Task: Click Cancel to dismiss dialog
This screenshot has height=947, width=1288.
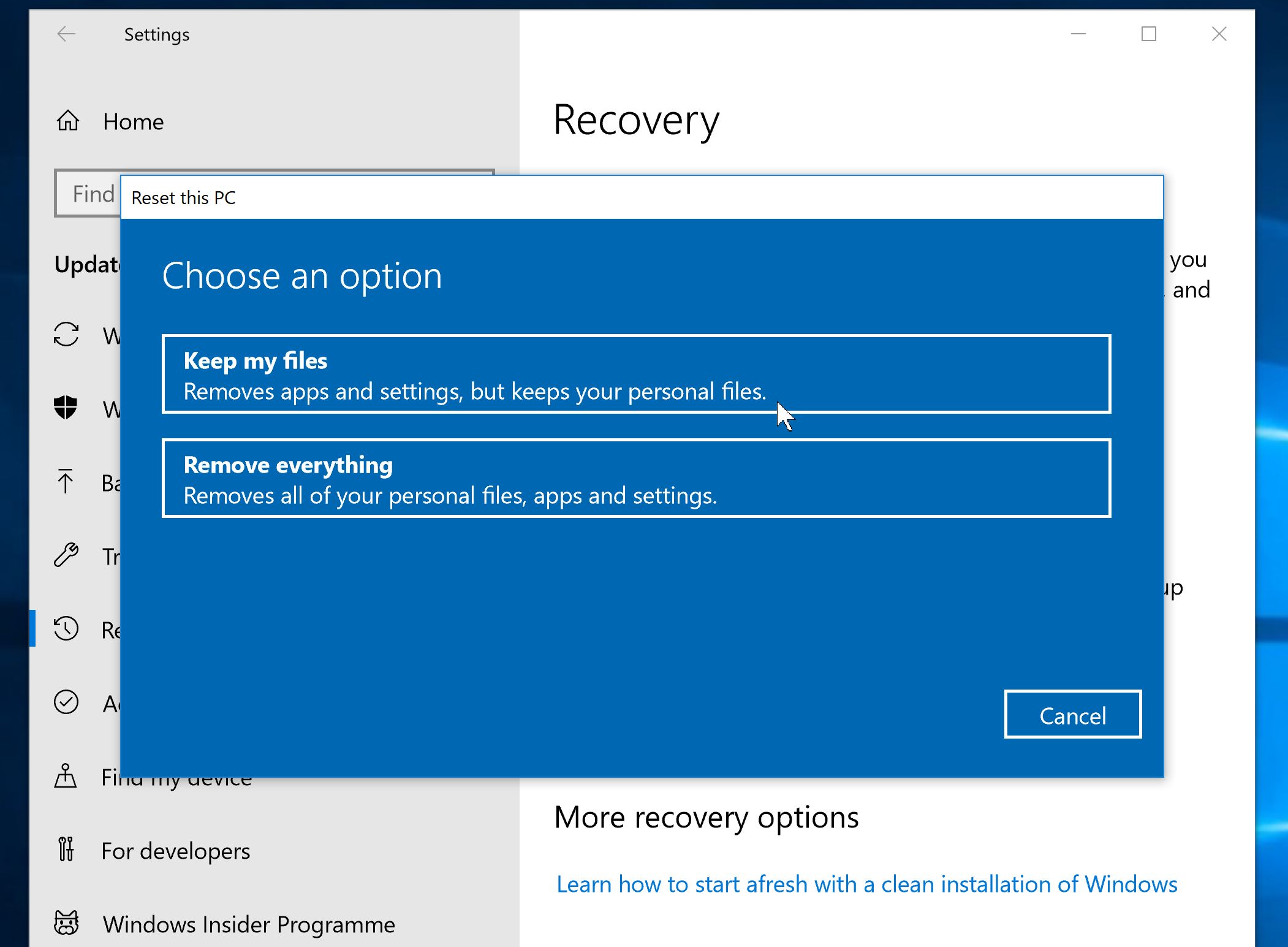Action: [1073, 715]
